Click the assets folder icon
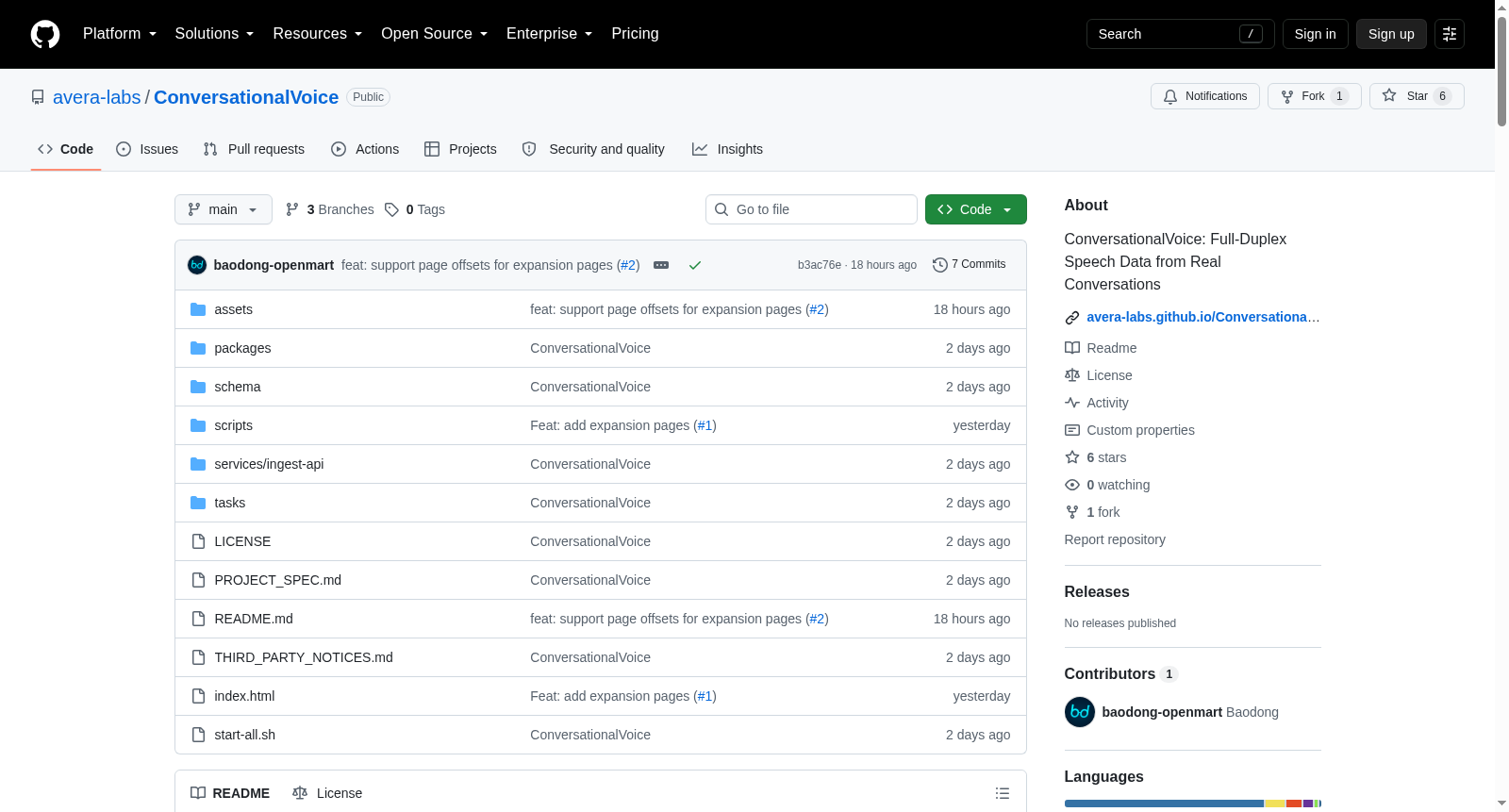Viewport: 1509px width, 812px height. point(198,309)
